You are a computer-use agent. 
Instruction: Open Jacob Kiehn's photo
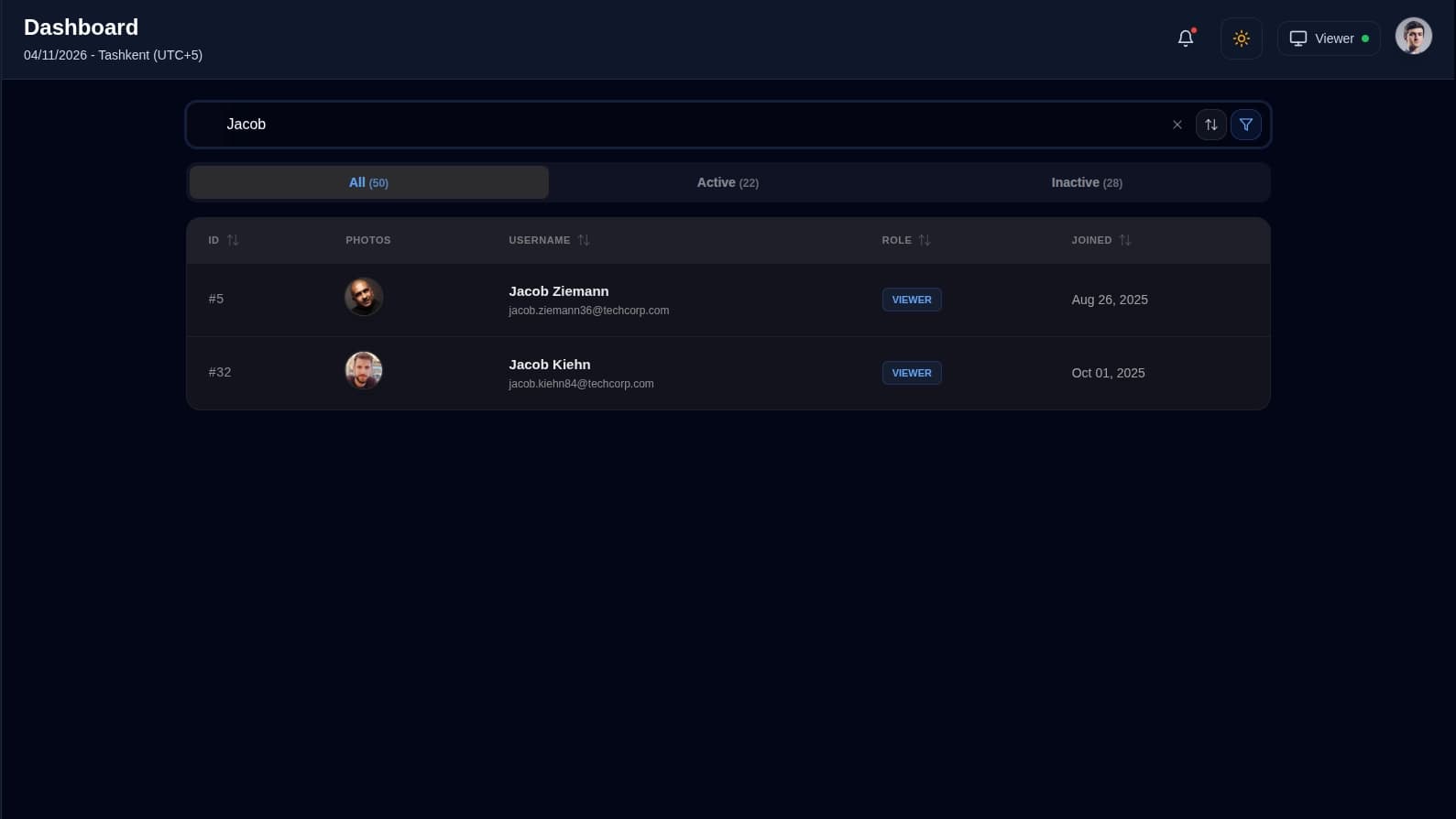pyautogui.click(x=364, y=371)
